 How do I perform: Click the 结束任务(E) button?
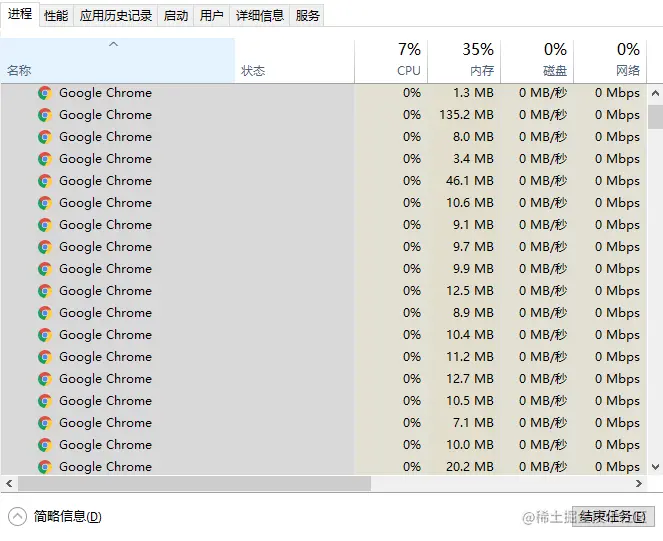pos(613,516)
